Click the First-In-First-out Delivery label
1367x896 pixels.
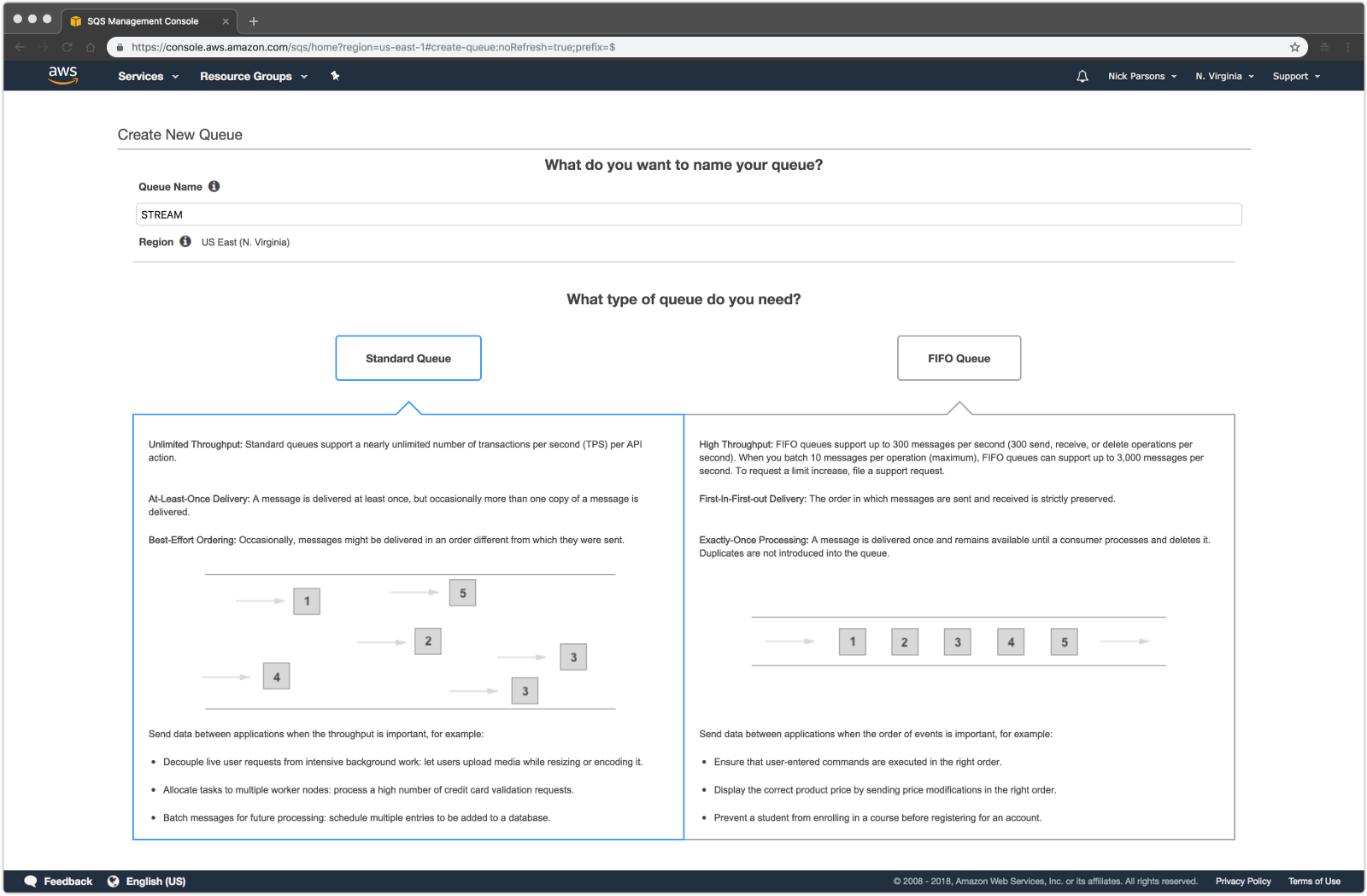click(753, 499)
